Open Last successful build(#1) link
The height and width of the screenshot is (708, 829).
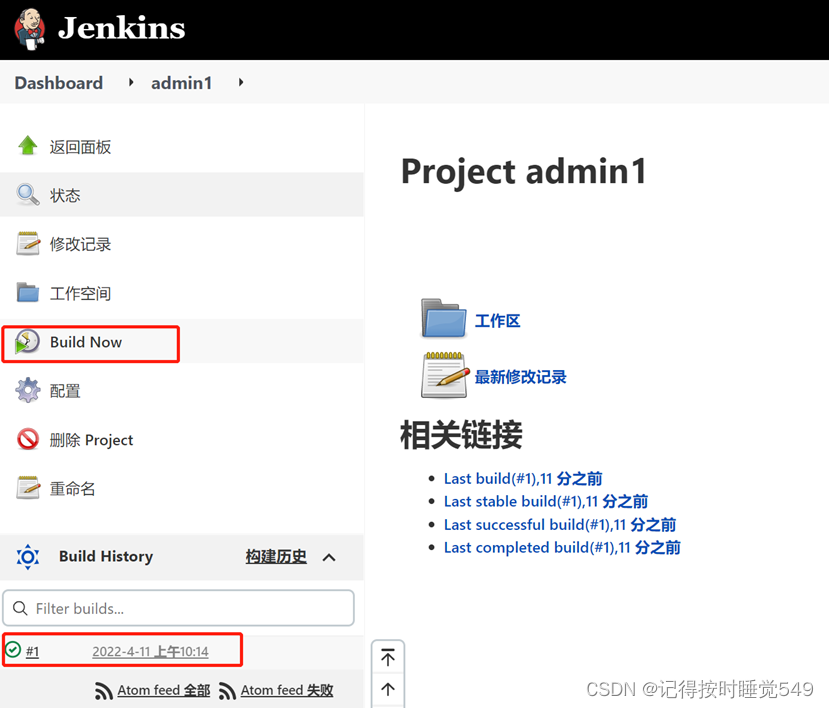pyautogui.click(x=560, y=525)
